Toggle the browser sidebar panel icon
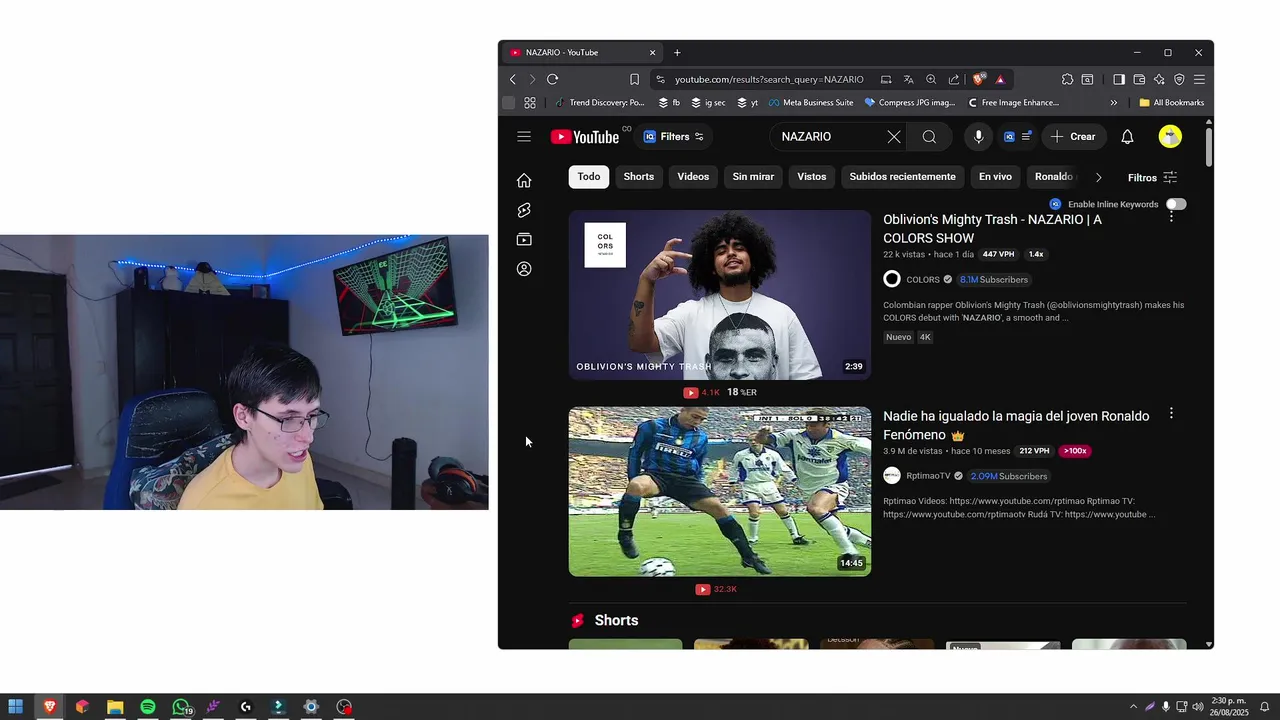1280x720 pixels. point(1119,79)
